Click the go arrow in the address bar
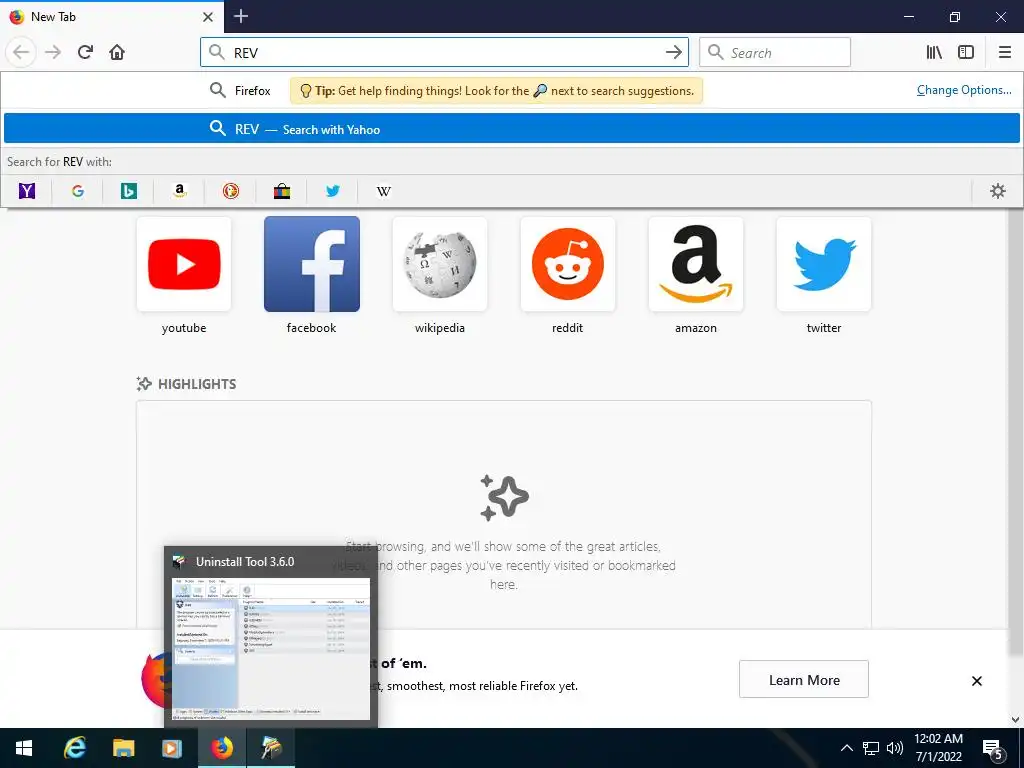 673,52
